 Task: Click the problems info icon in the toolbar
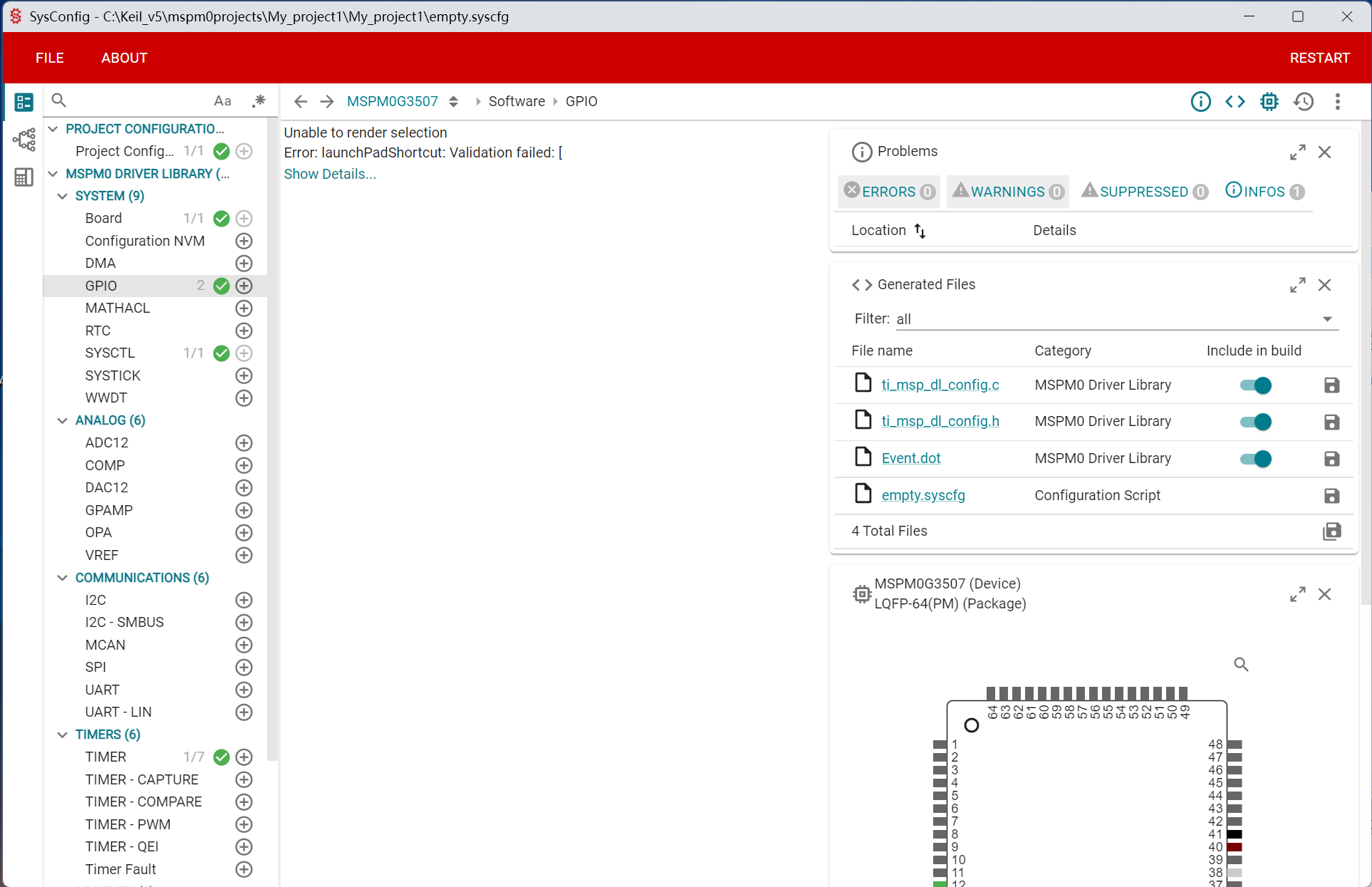coord(1200,102)
